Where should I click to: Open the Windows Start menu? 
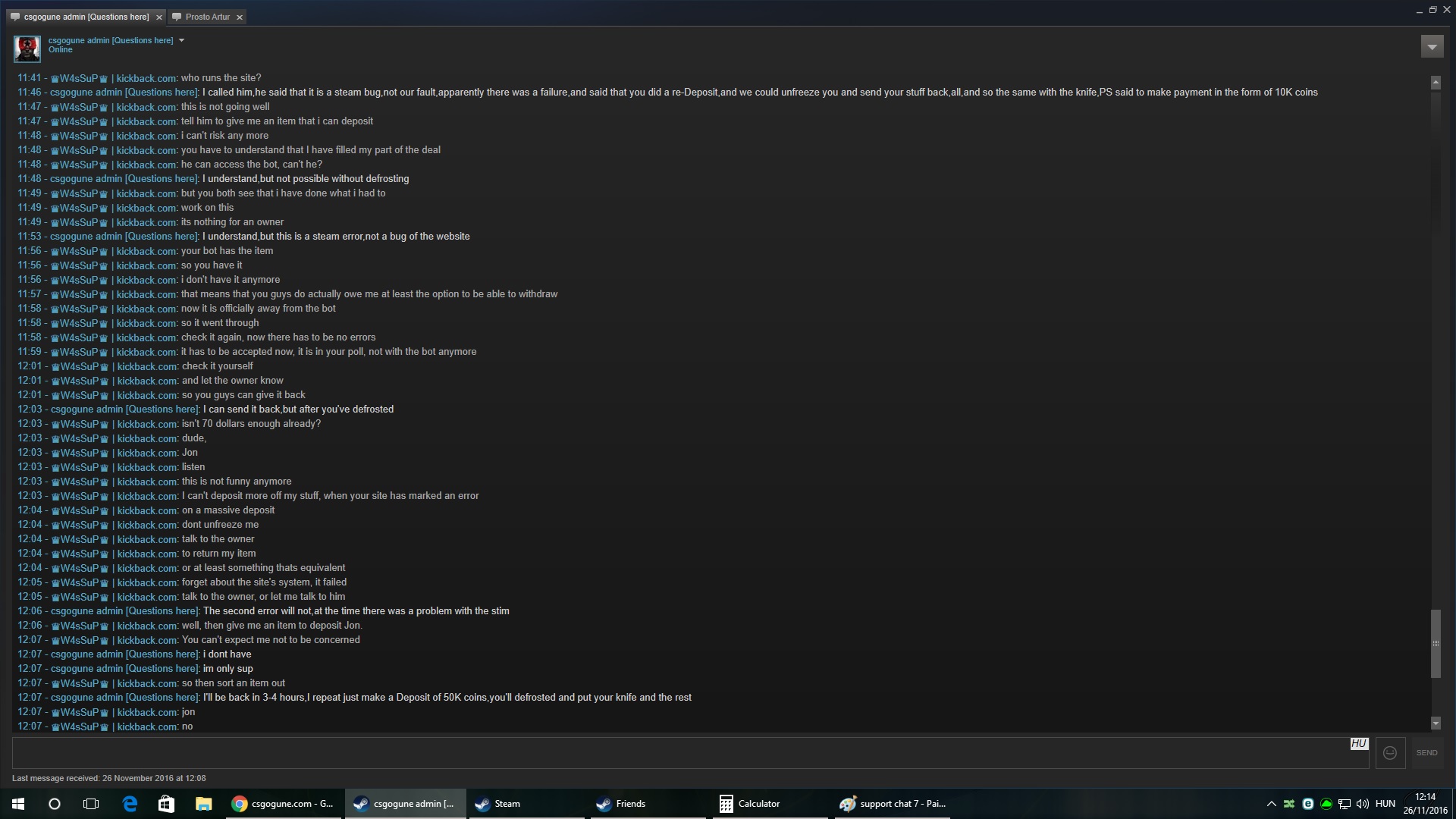tap(18, 804)
